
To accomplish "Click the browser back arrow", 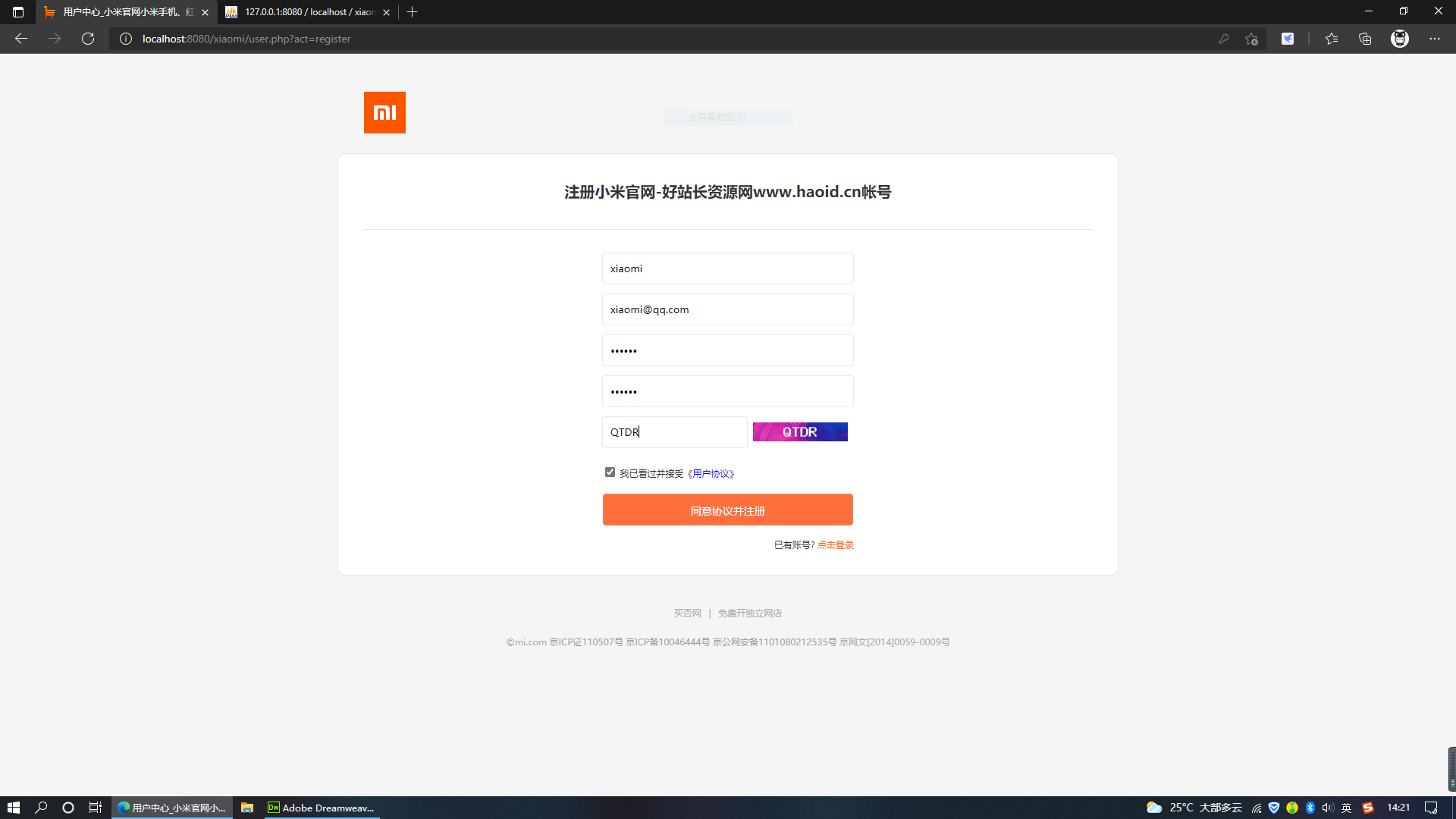I will click(x=21, y=39).
